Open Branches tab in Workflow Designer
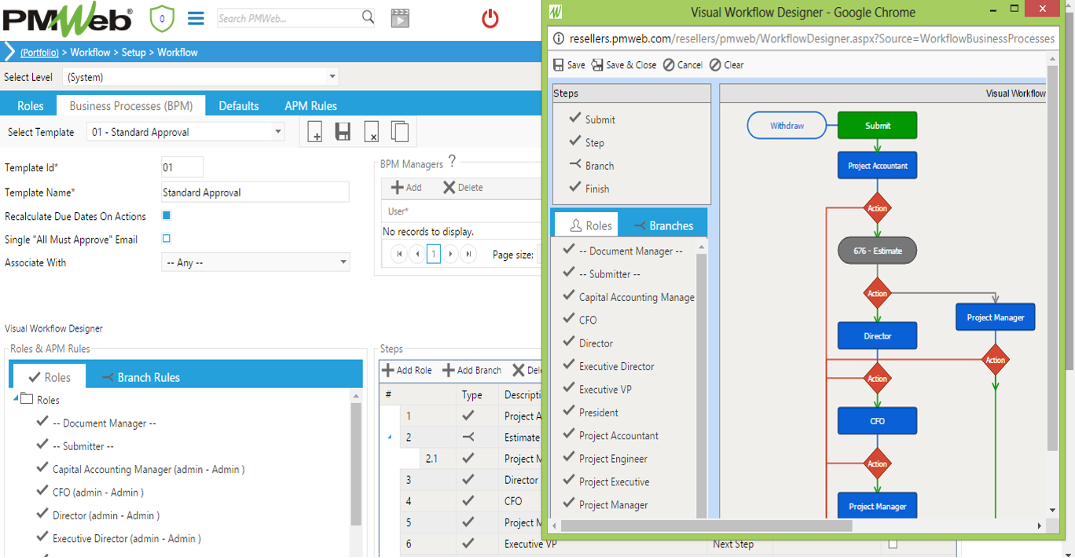 (x=663, y=226)
